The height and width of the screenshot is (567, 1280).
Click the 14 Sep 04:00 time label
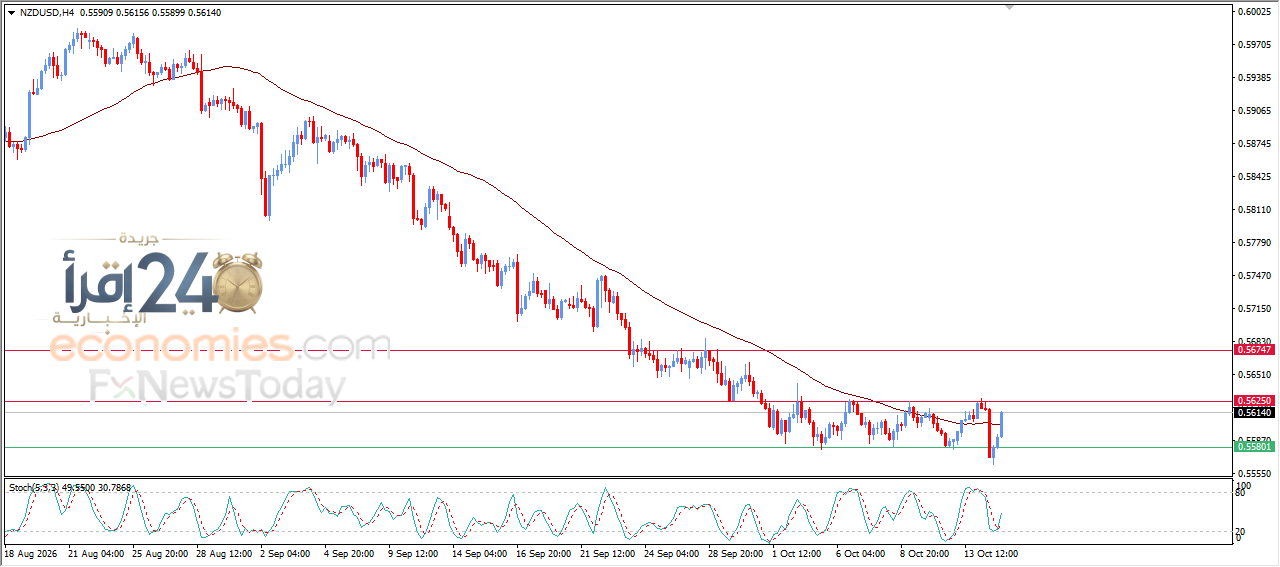(x=481, y=553)
